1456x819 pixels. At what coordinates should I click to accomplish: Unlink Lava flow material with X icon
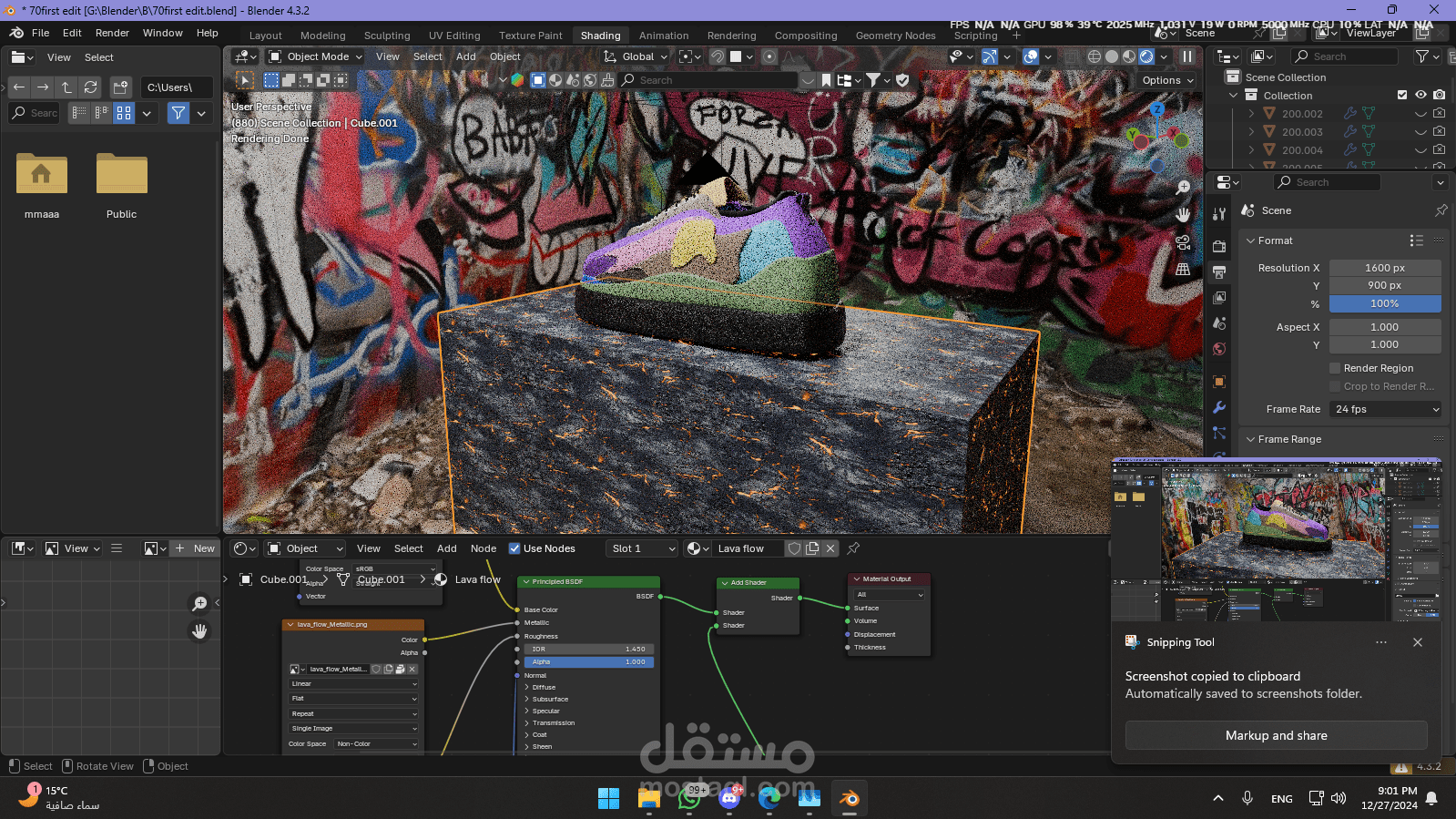tap(830, 548)
